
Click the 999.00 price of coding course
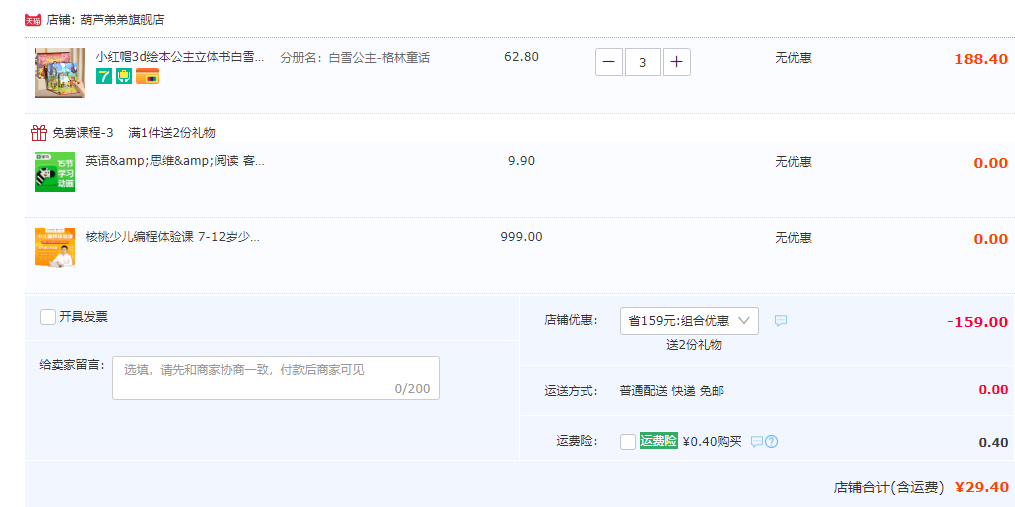(521, 236)
